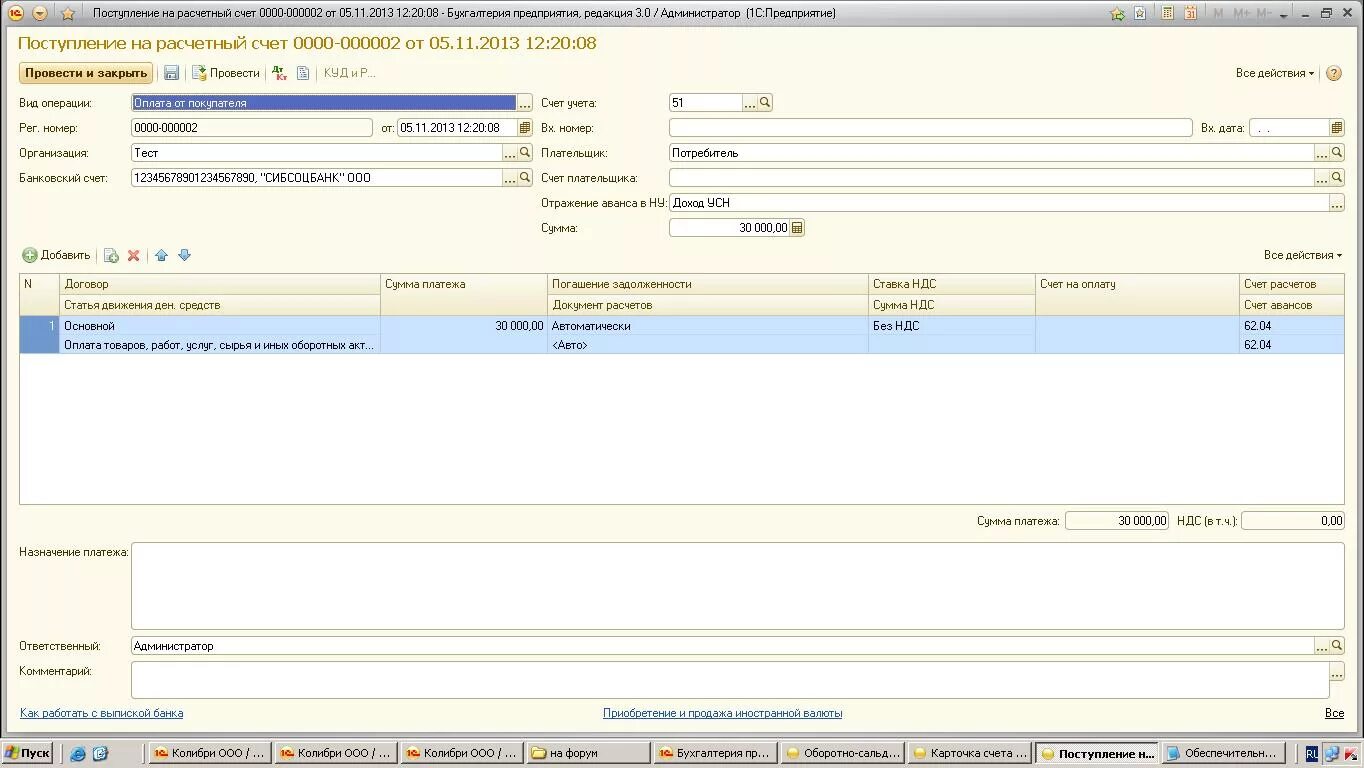Delete row with red X icon
Viewport: 1364px width, 768px height.
pyautogui.click(x=133, y=255)
